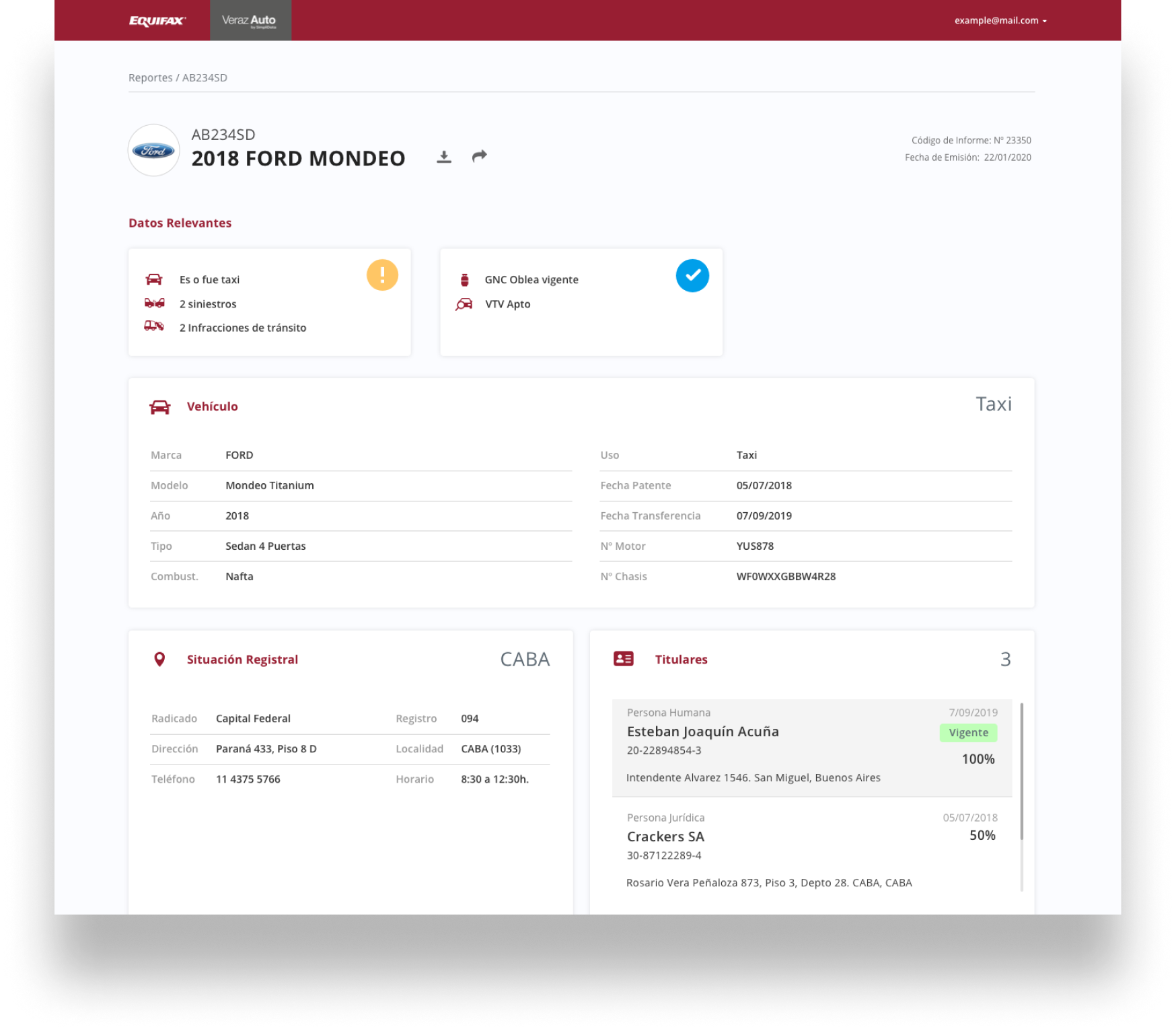
Task: Select the Esteban Joaquín Acuña owner card
Action: (812, 748)
